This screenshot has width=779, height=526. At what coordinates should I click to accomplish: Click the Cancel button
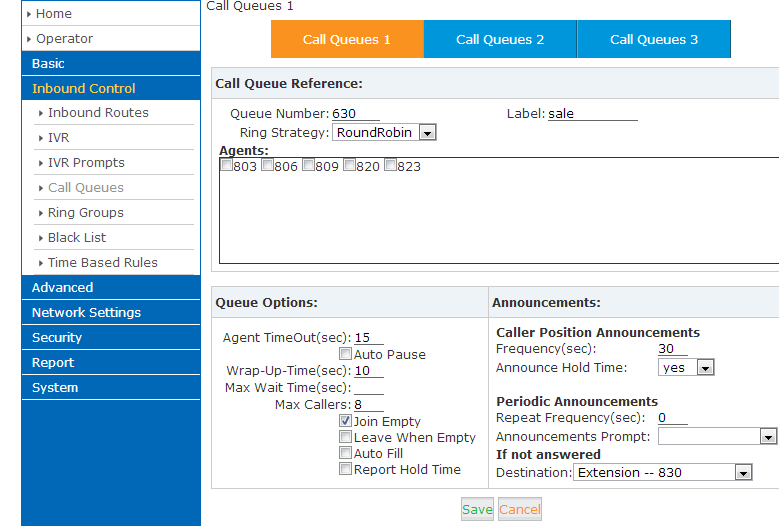[520, 509]
